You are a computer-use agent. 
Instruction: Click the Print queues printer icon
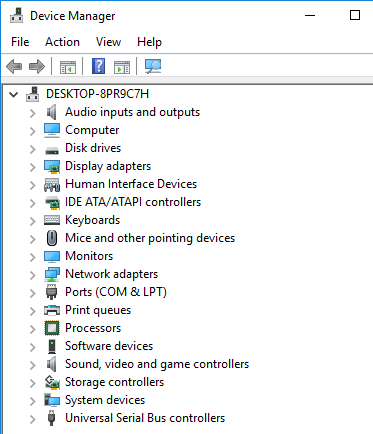[52, 310]
